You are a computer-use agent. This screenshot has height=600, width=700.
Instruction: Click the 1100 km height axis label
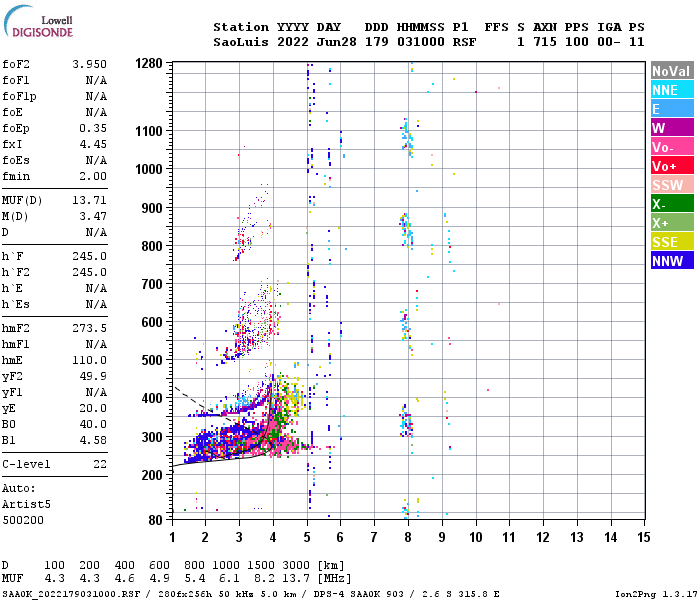click(x=149, y=131)
